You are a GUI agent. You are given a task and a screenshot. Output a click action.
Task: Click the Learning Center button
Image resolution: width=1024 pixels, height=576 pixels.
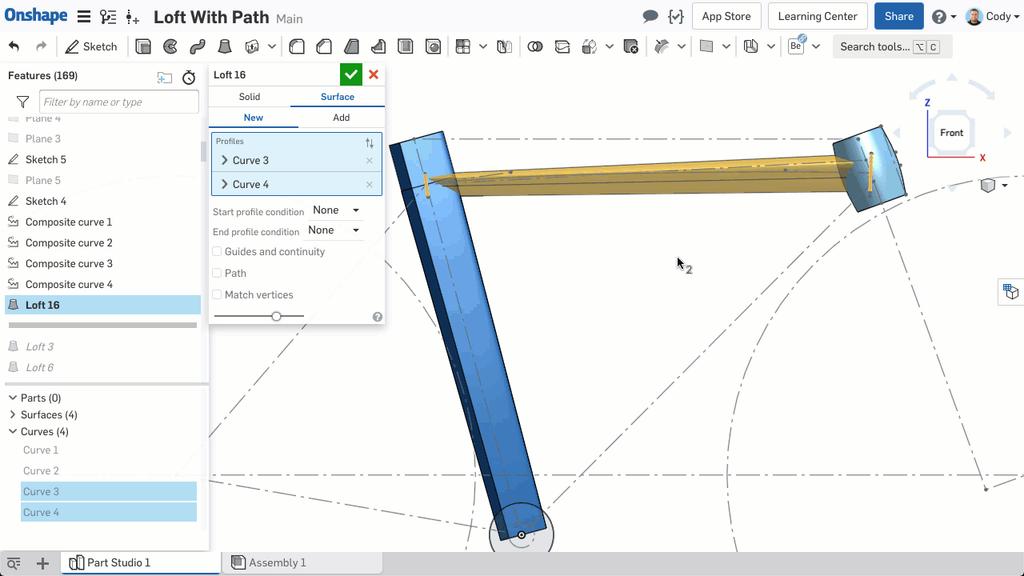point(817,16)
